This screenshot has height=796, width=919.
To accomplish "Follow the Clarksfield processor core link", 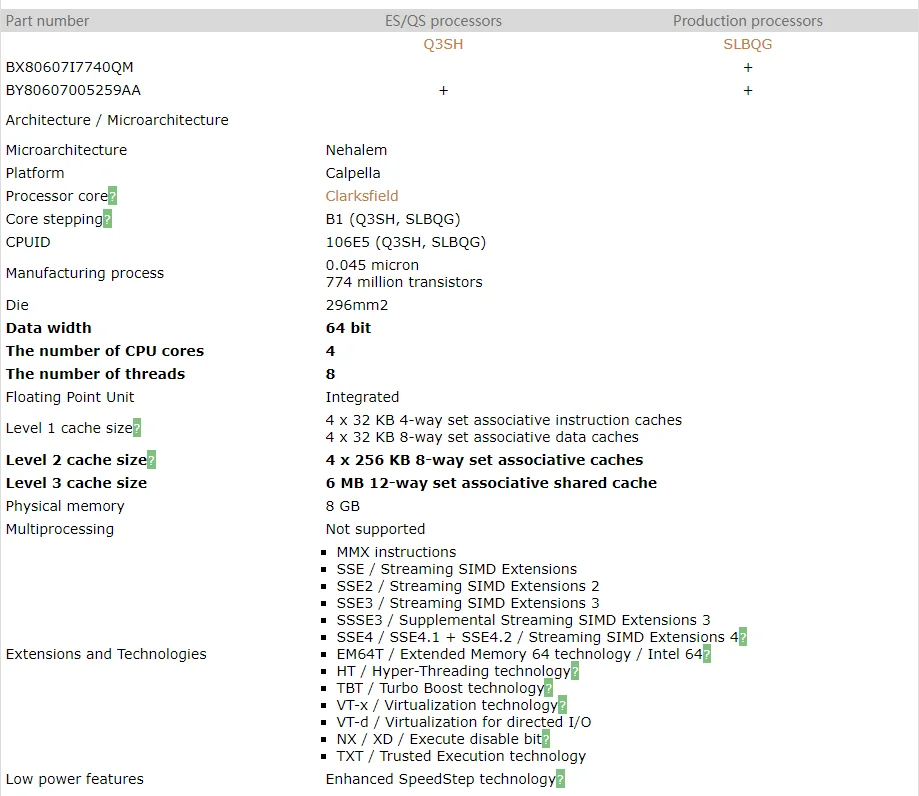I will (362, 196).
